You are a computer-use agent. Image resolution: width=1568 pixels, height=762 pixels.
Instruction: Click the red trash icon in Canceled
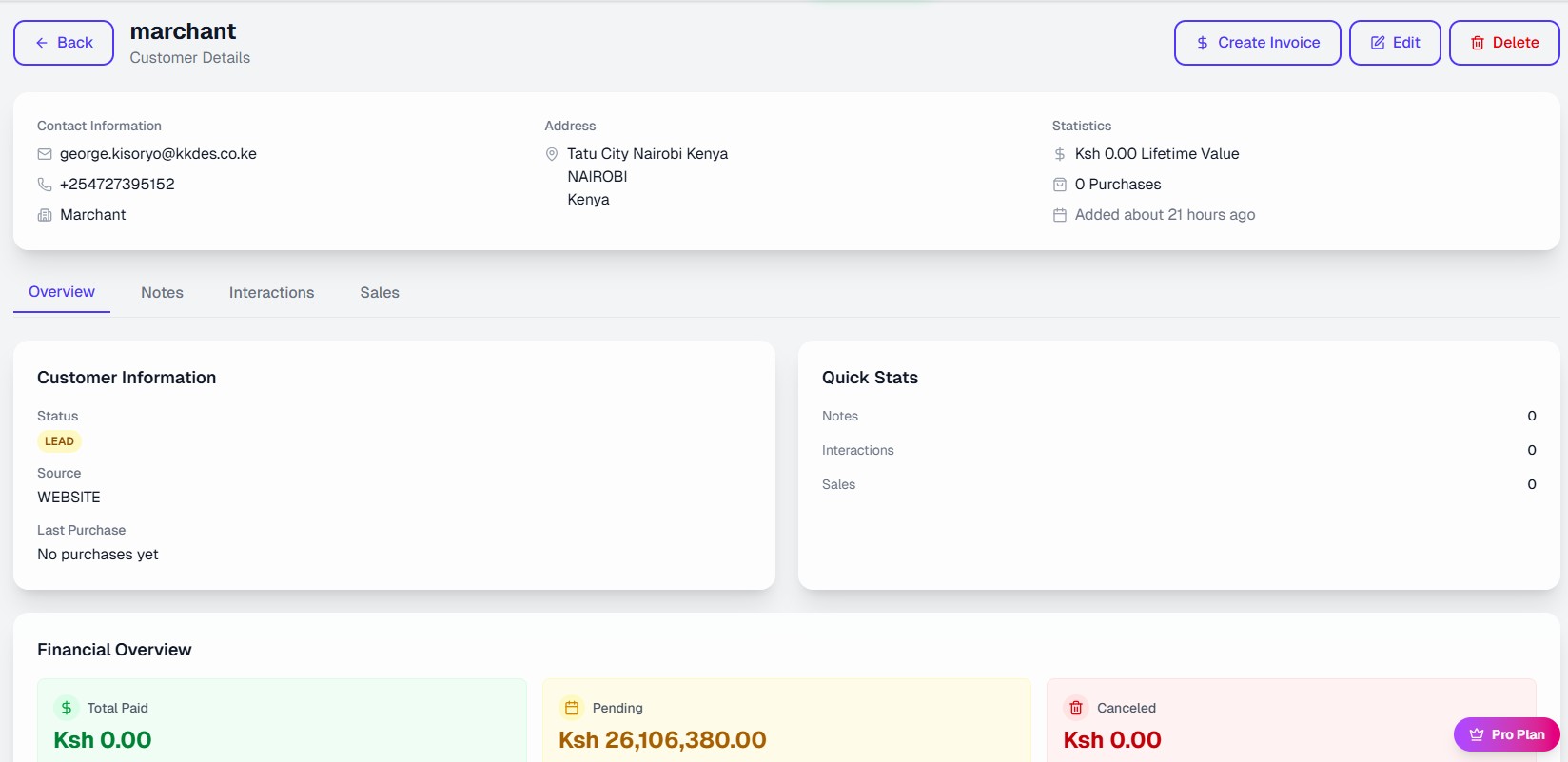[1076, 708]
